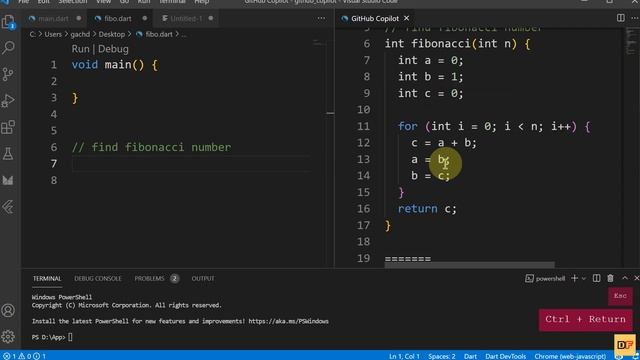The height and width of the screenshot is (360, 640).
Task: Click the Copilot panel minimap
Action: point(631,41)
